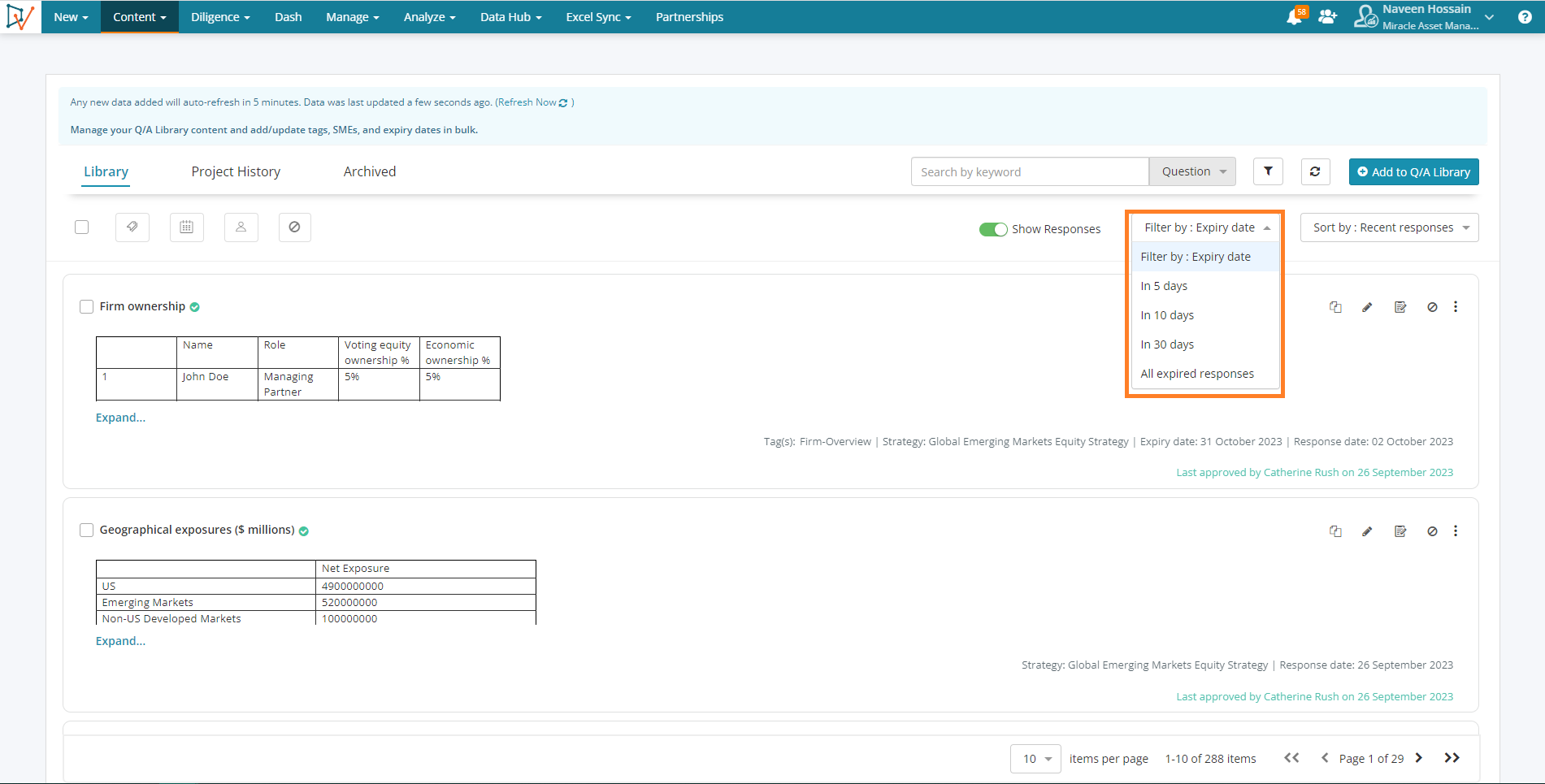Open the Excel Sync dropdown menu

[598, 17]
